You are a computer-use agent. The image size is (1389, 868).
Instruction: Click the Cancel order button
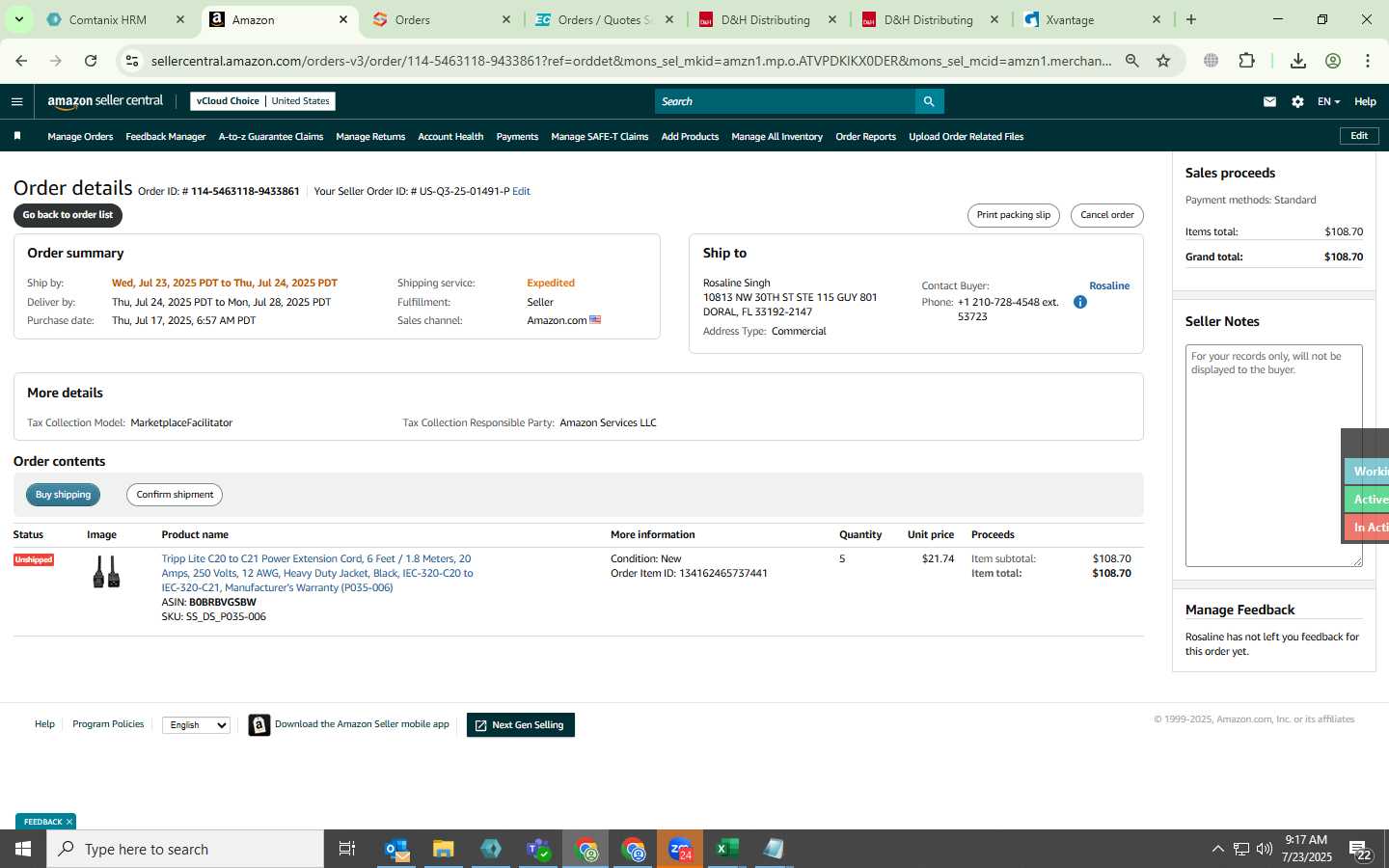[x=1106, y=215]
